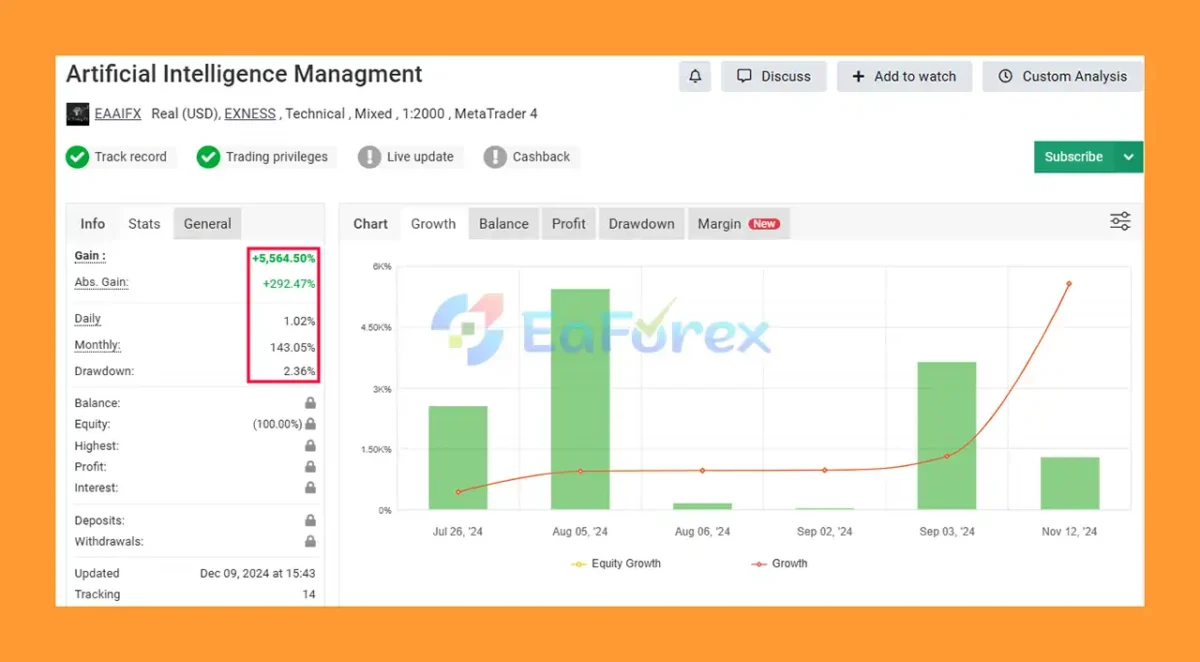Click the notification bell icon
Image resolution: width=1200 pixels, height=662 pixels.
tap(695, 76)
